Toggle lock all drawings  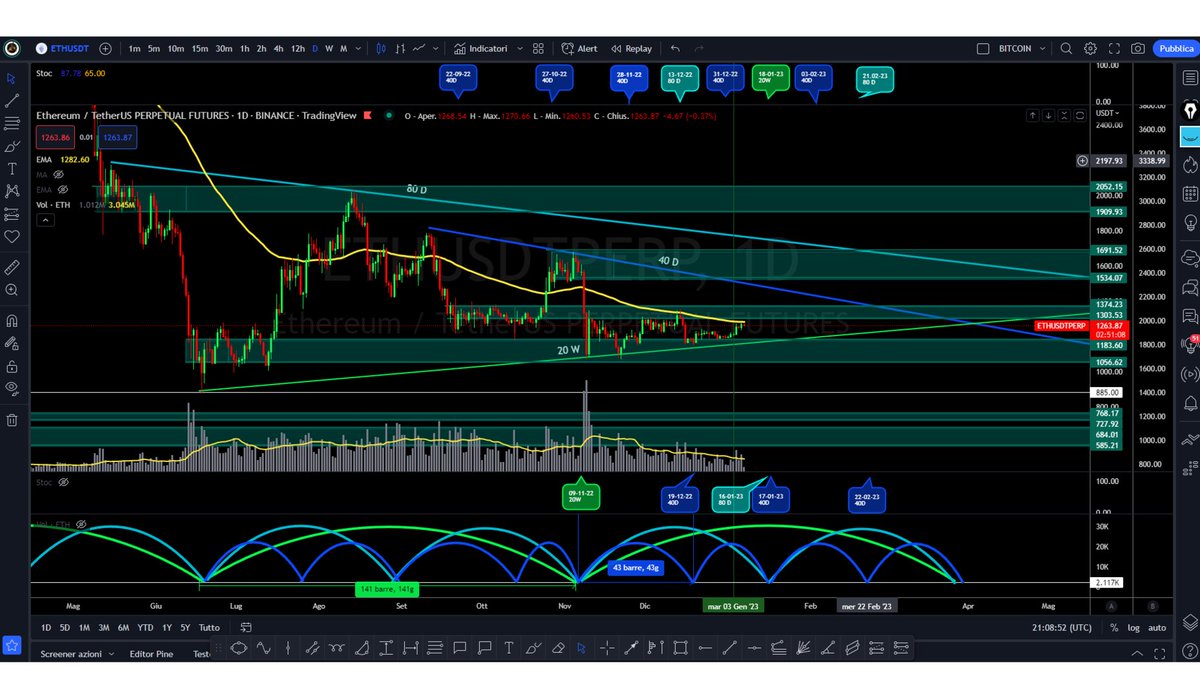pos(12,367)
